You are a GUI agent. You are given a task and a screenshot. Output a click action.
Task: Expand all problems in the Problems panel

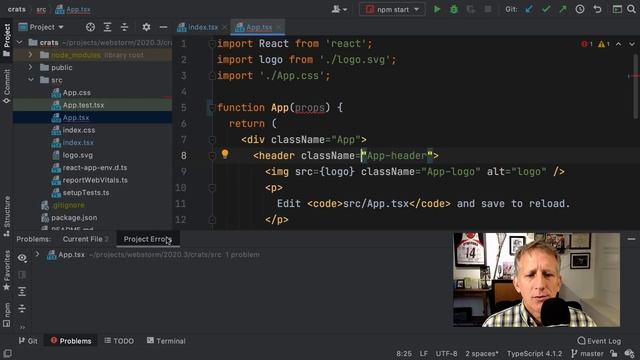pos(22,291)
